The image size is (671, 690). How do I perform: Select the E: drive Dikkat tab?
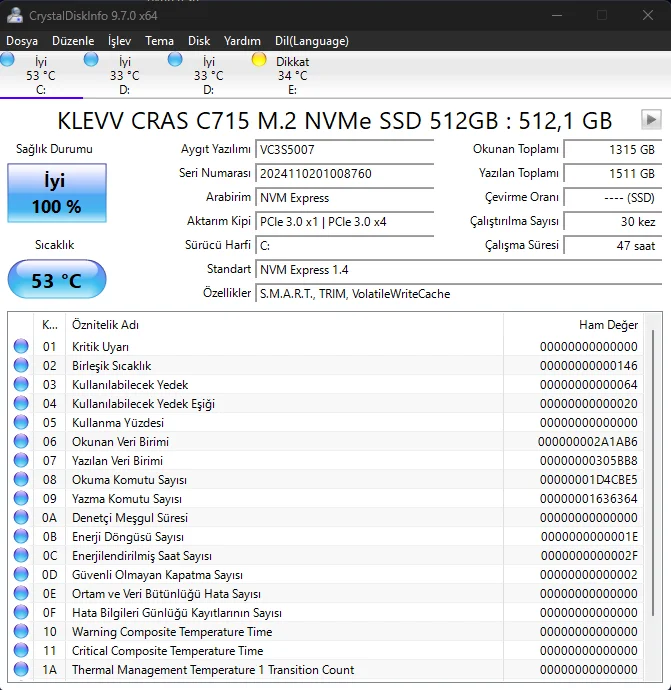pos(292,75)
